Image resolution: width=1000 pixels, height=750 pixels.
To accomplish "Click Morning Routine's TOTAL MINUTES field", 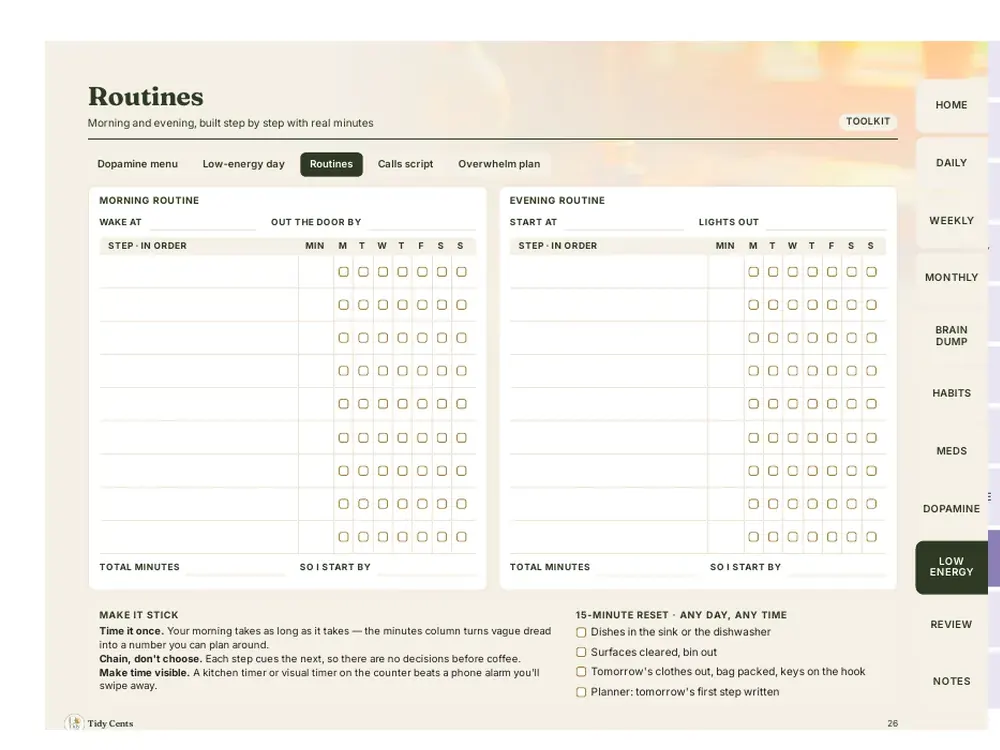I will [236, 568].
